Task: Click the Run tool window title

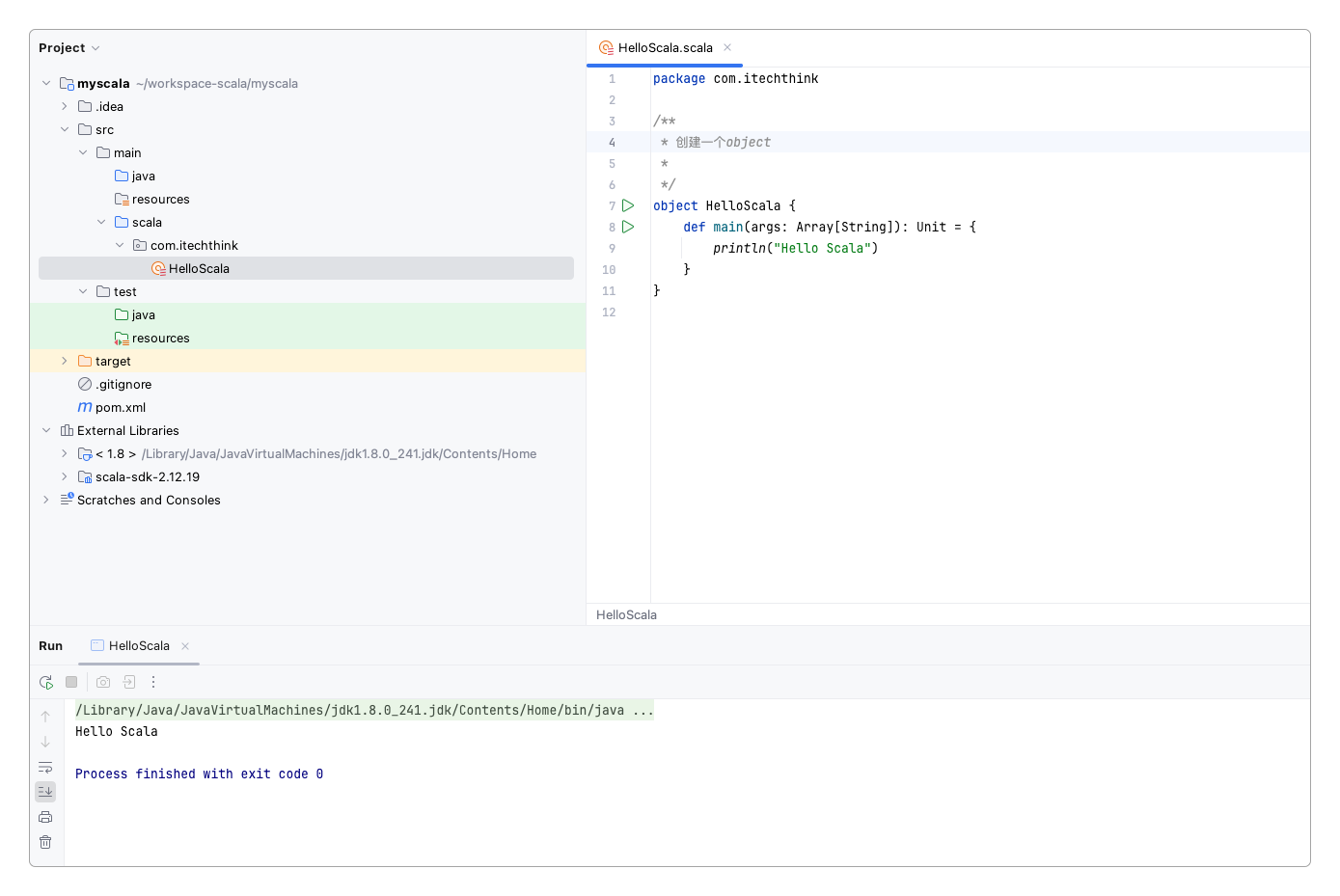Action: pyautogui.click(x=50, y=645)
